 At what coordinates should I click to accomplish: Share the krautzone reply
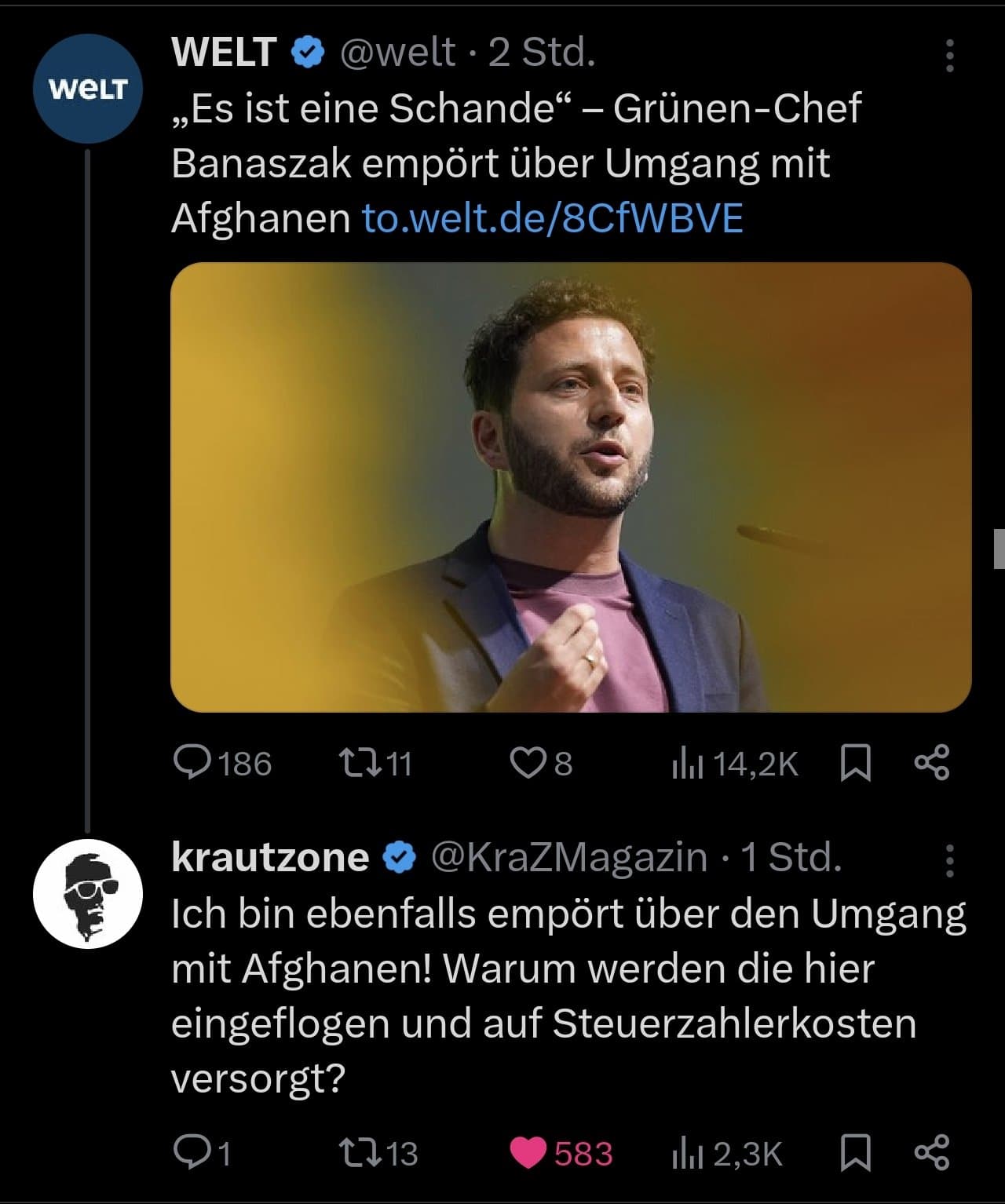(x=933, y=1153)
